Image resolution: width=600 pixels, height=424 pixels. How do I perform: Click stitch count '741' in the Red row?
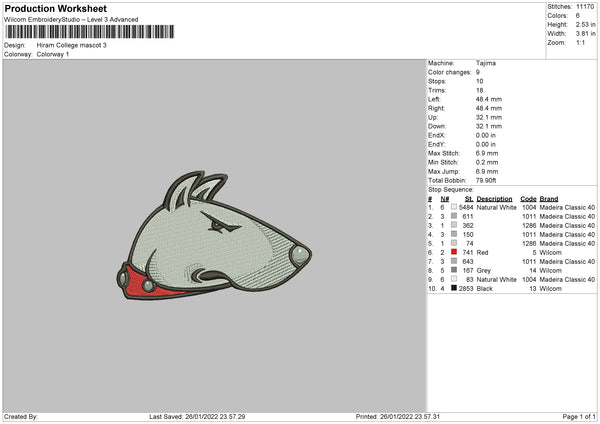468,253
